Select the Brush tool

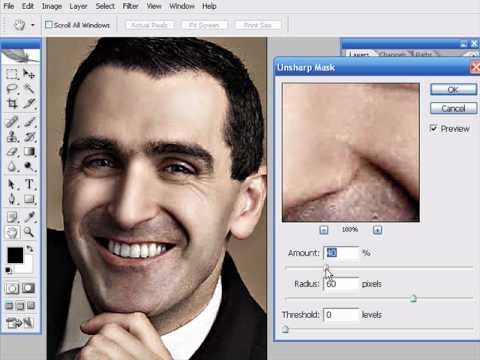coord(29,122)
